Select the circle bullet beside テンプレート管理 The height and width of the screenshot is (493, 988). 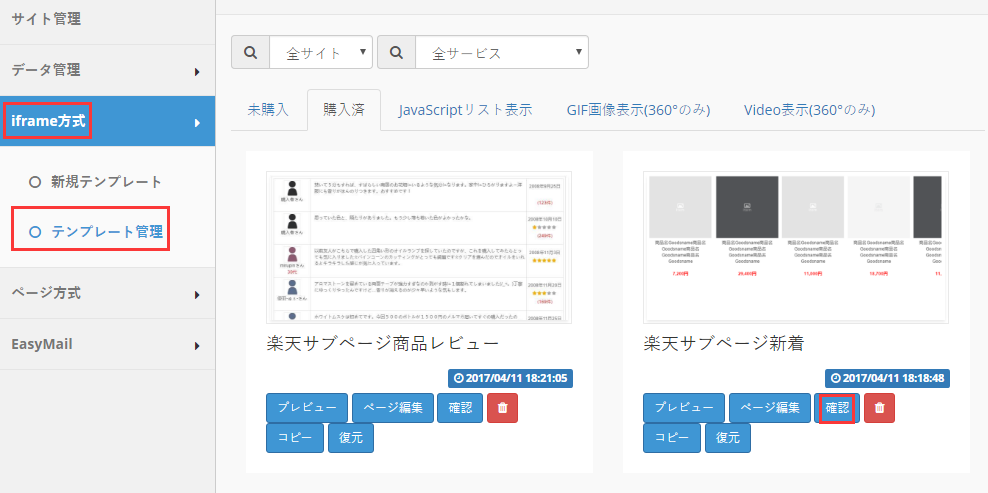coord(35,232)
